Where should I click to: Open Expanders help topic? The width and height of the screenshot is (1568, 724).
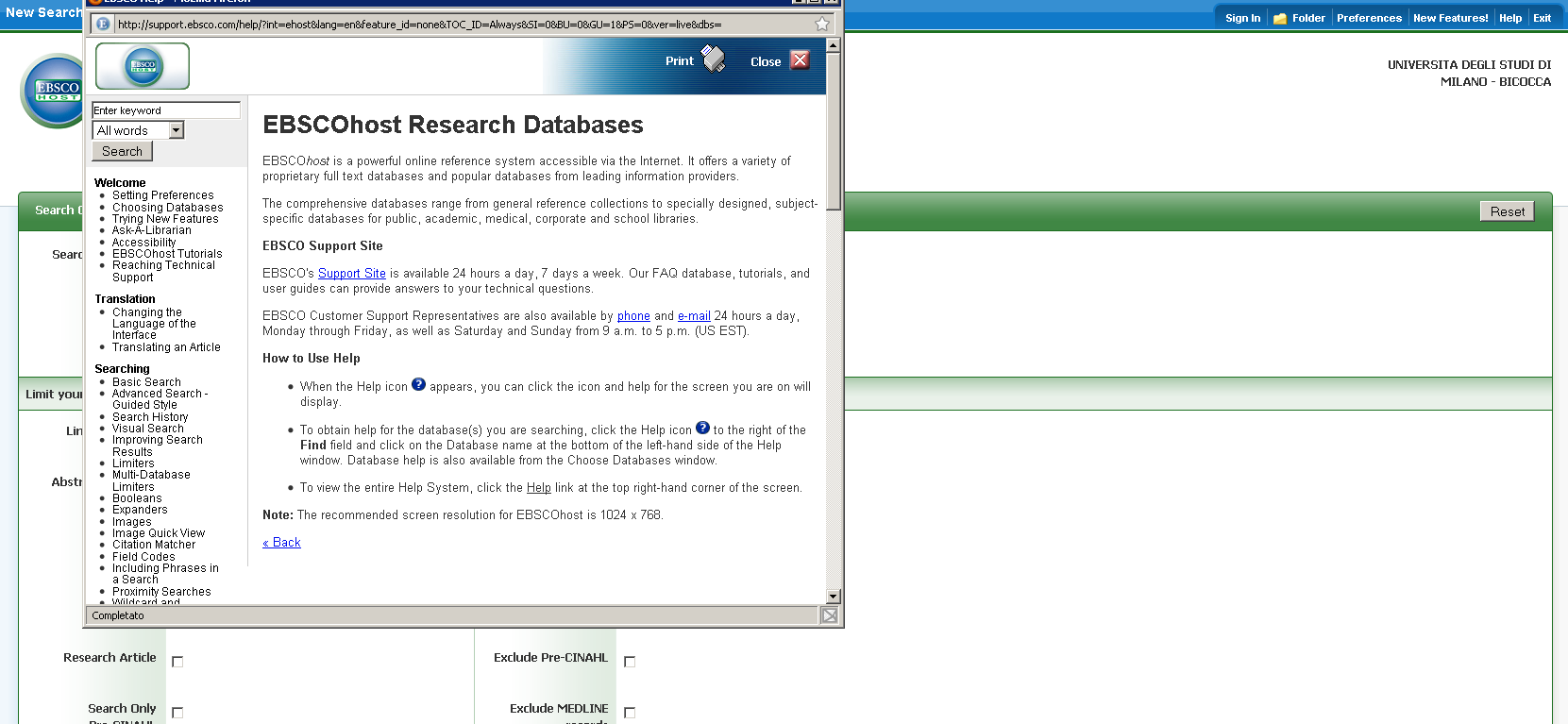140,510
